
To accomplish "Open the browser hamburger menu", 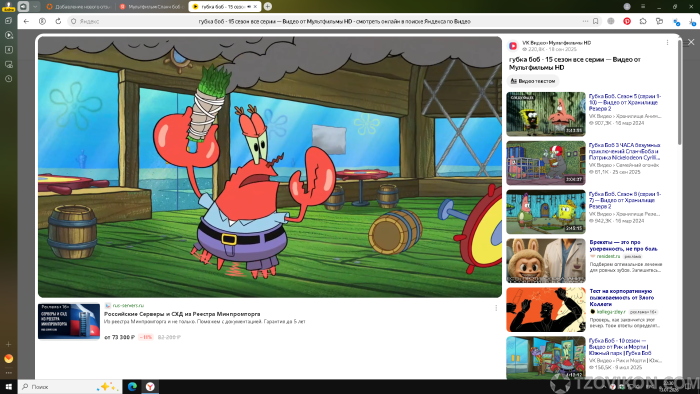I will (x=643, y=6).
